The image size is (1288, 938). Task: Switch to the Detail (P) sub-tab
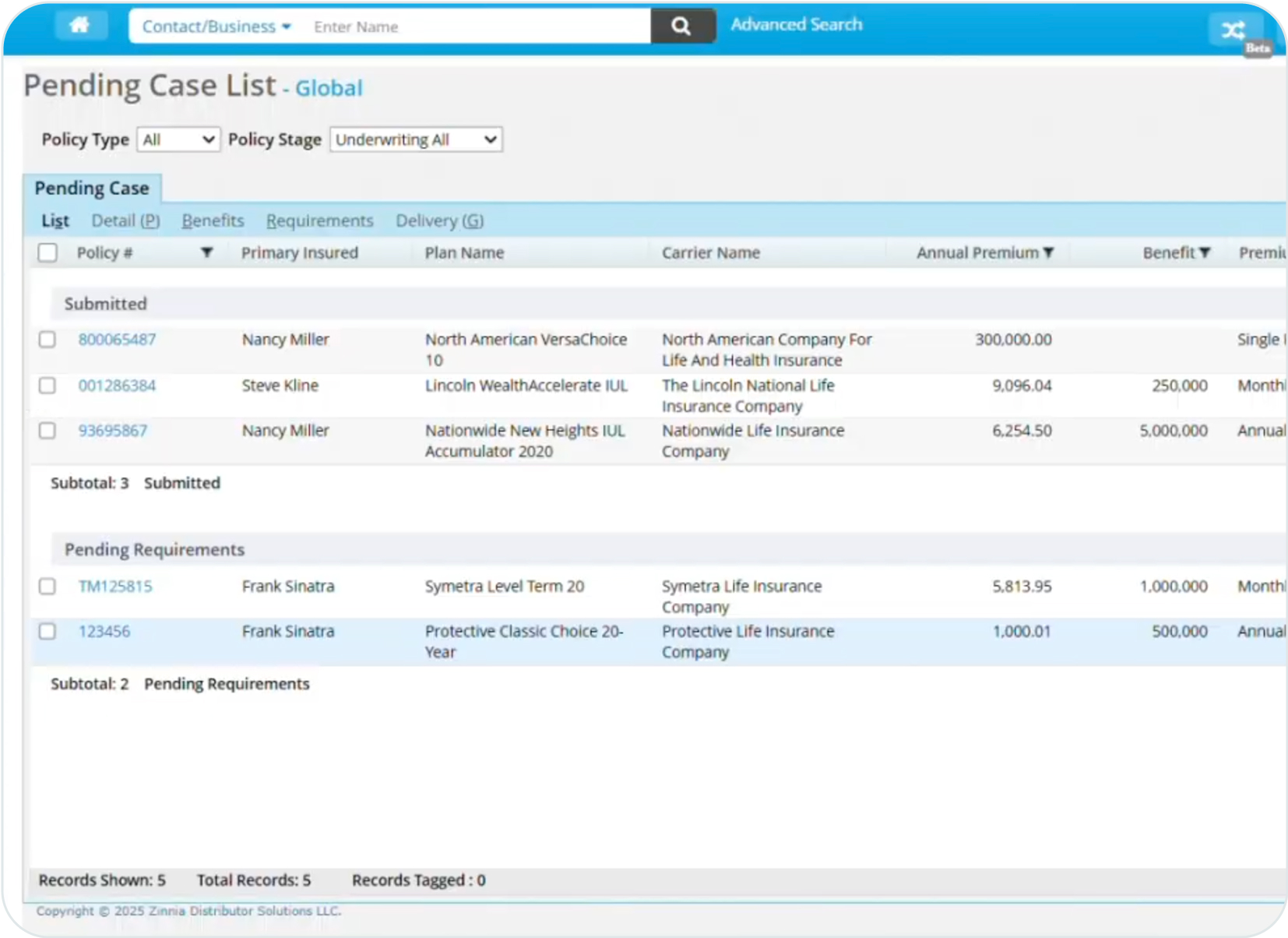point(125,220)
